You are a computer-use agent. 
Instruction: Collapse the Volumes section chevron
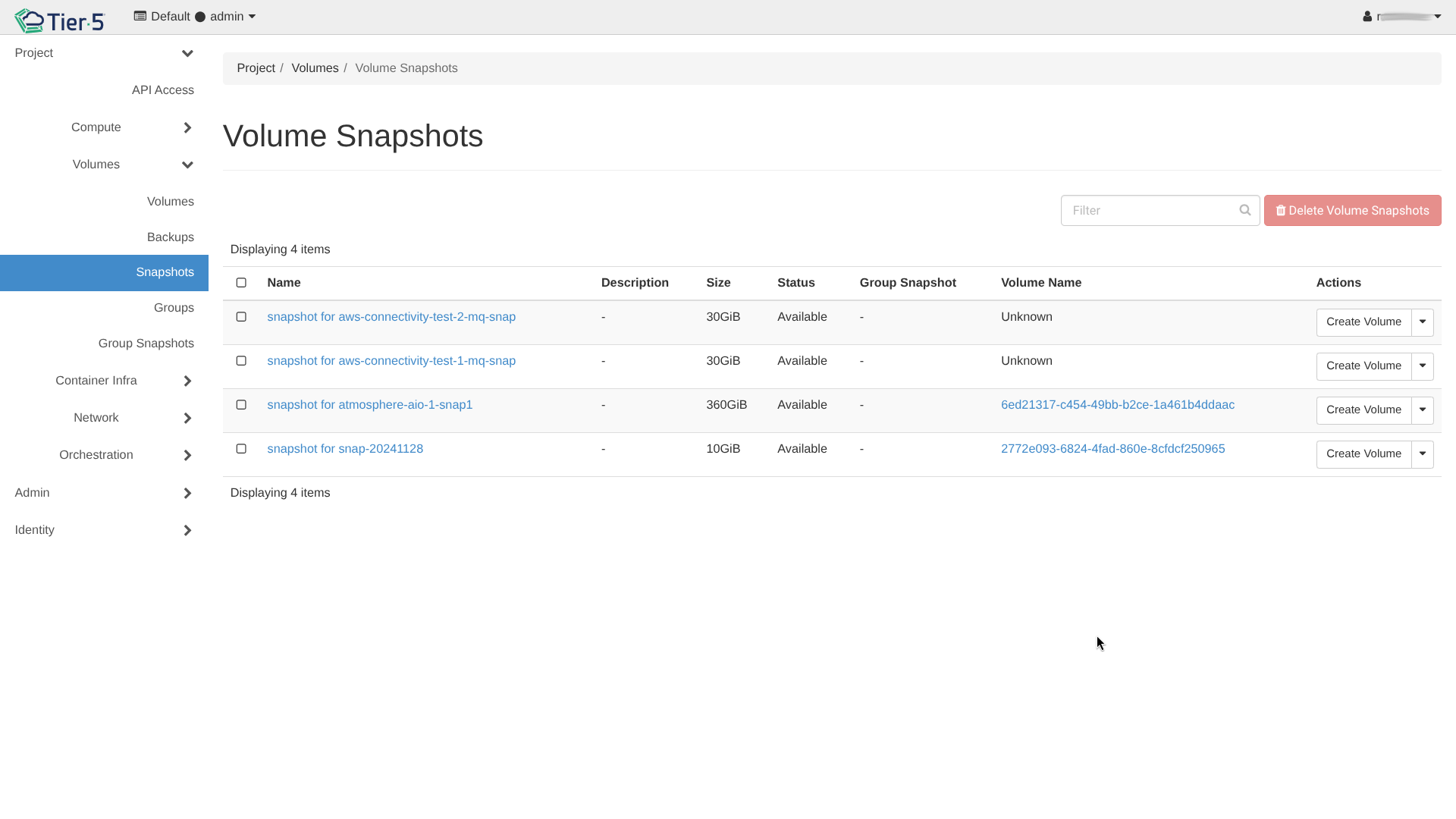(x=187, y=165)
